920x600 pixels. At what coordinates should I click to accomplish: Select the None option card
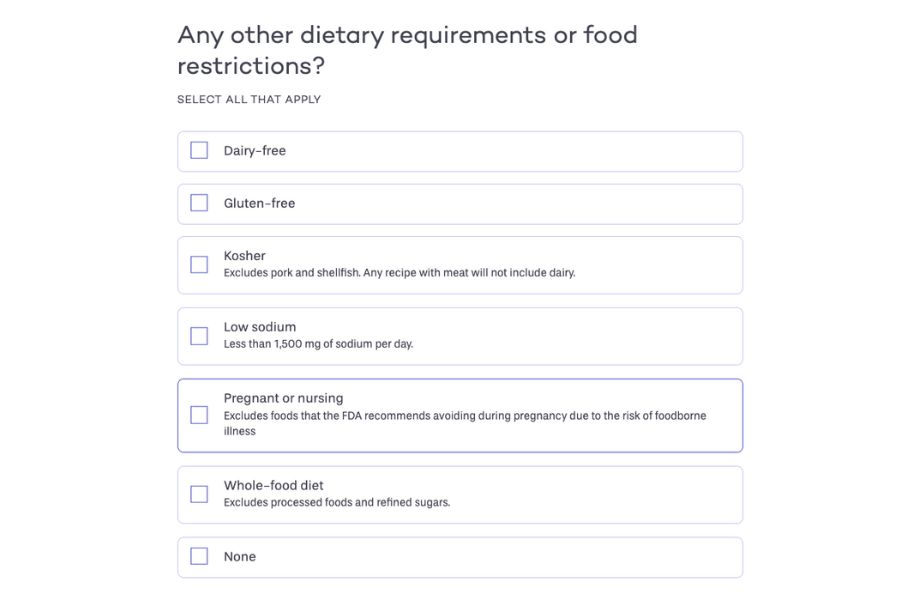pyautogui.click(x=460, y=556)
